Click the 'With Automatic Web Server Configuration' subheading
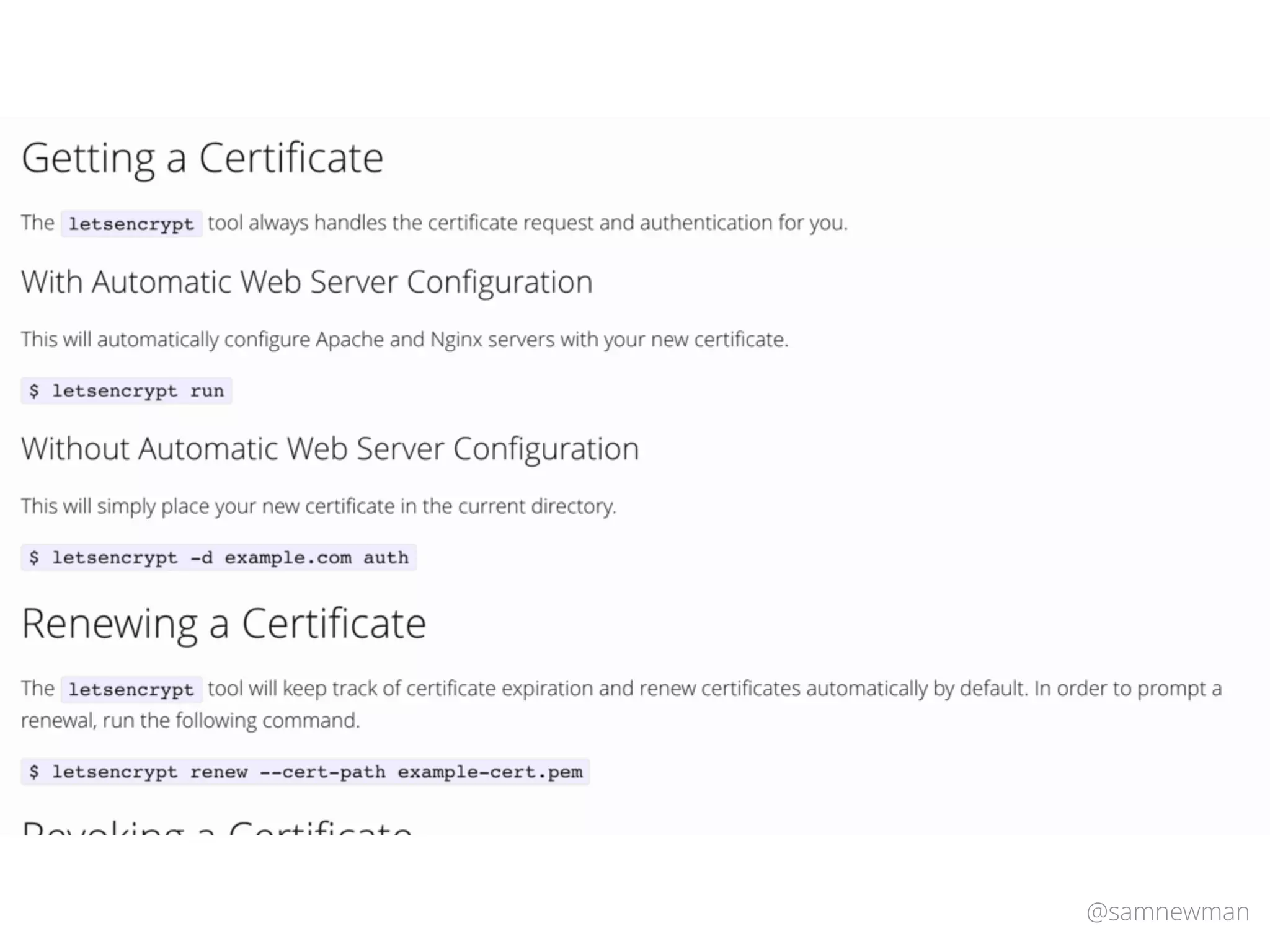Image resolution: width=1270 pixels, height=952 pixels. point(307,282)
